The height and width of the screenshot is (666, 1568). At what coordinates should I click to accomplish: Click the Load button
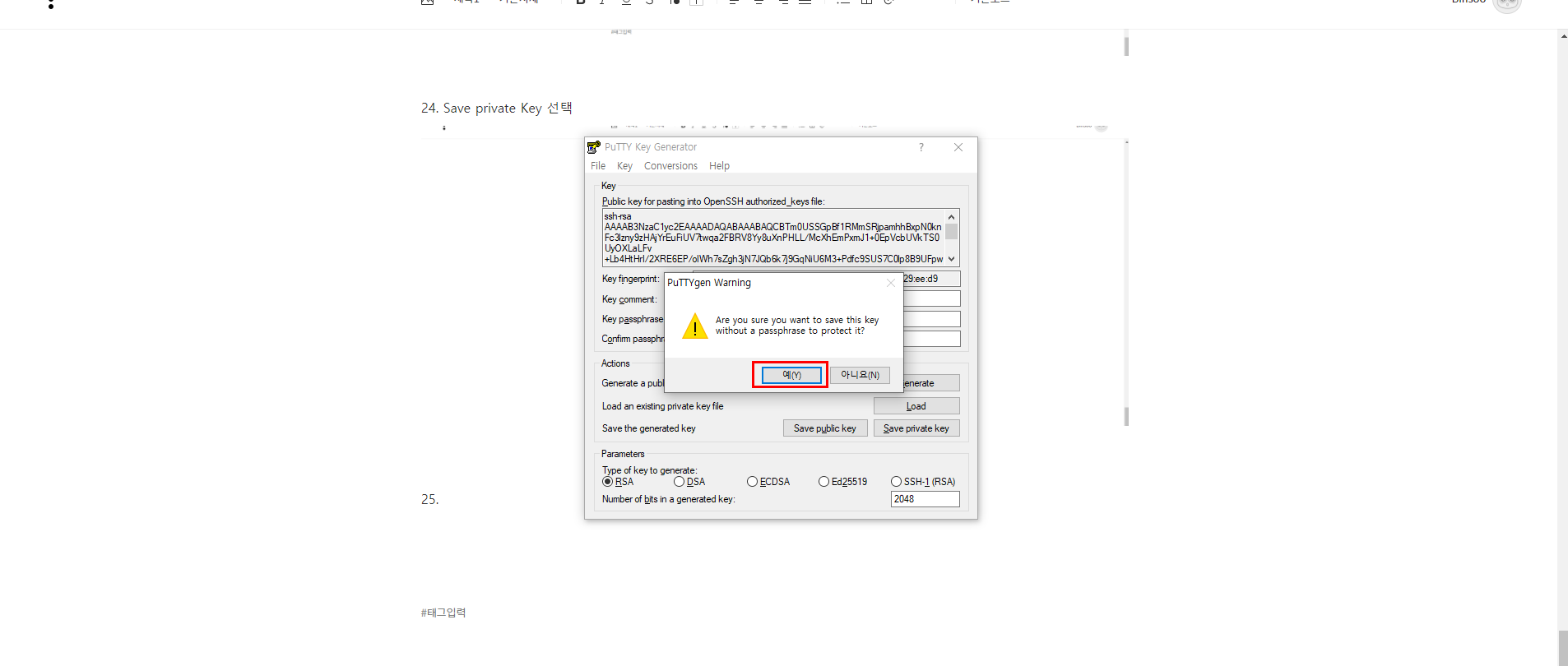tap(916, 406)
